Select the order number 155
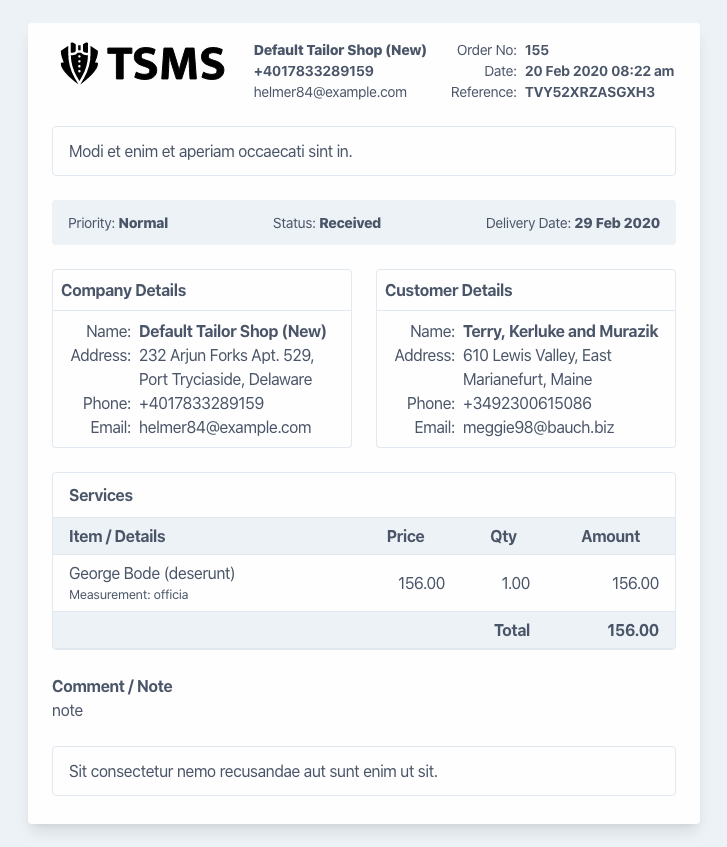727x847 pixels. 536,50
